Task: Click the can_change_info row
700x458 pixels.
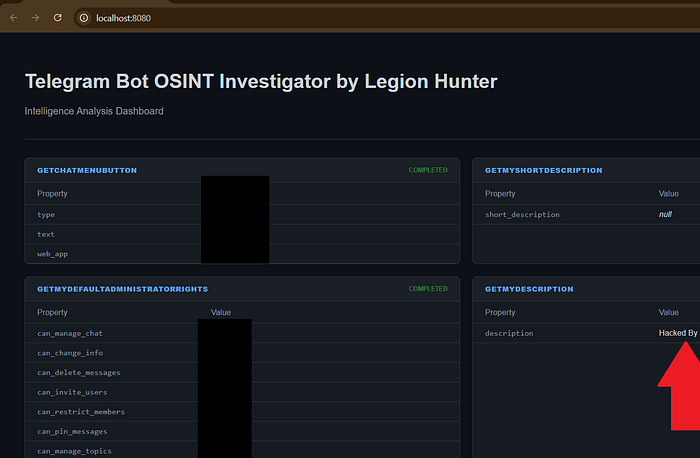Action: [x=242, y=353]
